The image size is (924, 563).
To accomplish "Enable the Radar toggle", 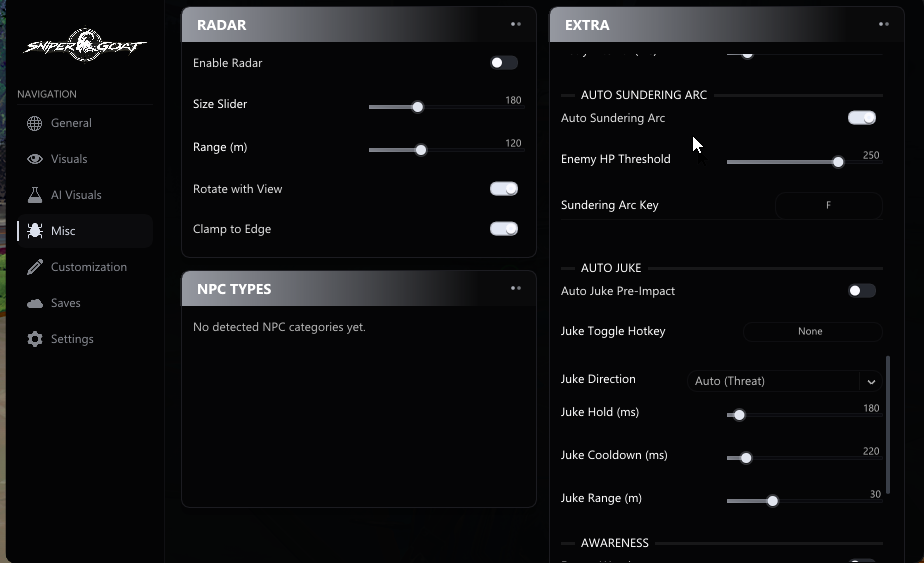I will coord(504,62).
